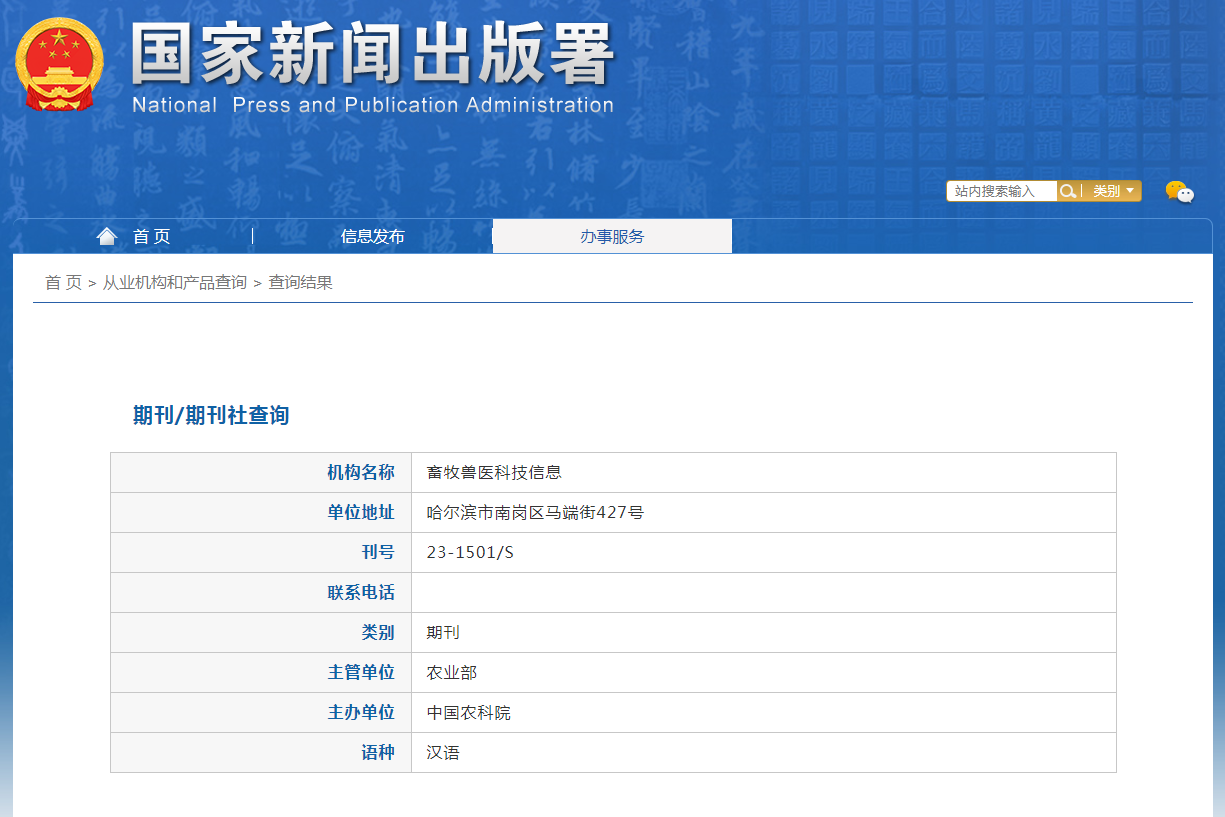1225x817 pixels.
Task: Click the empty 联系电话 value cell
Action: click(763, 593)
